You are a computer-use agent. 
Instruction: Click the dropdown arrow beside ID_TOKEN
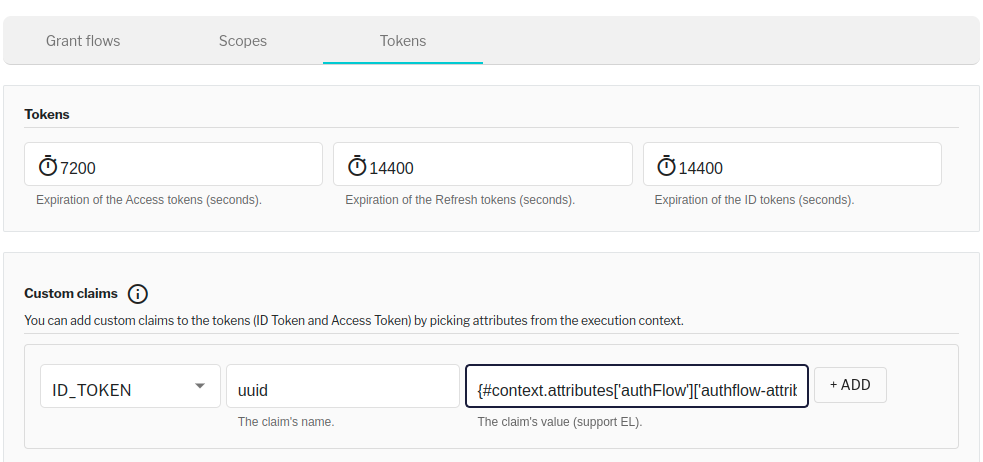[200, 386]
